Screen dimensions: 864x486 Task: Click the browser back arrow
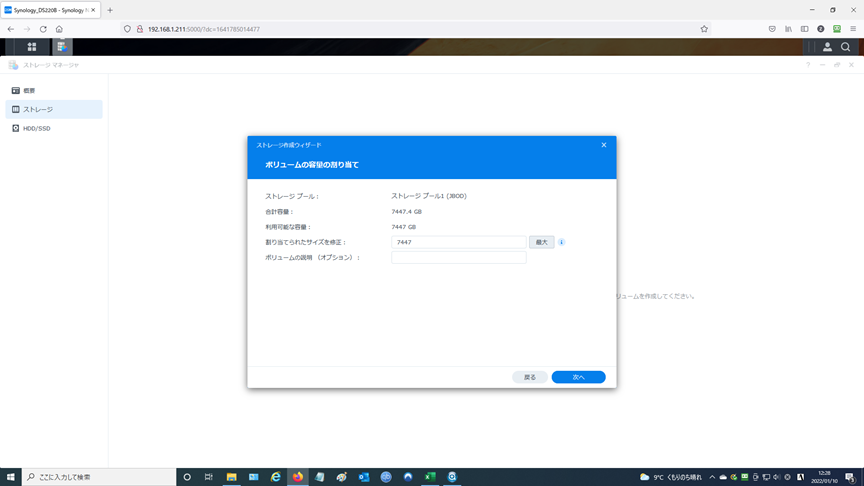(x=11, y=29)
